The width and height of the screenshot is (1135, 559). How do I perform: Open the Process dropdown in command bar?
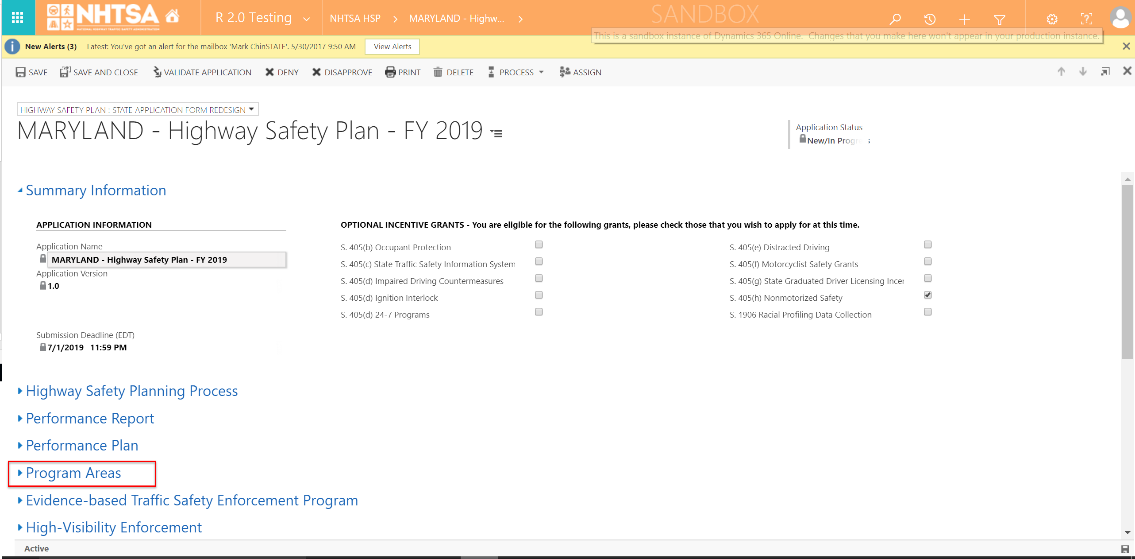tap(516, 72)
